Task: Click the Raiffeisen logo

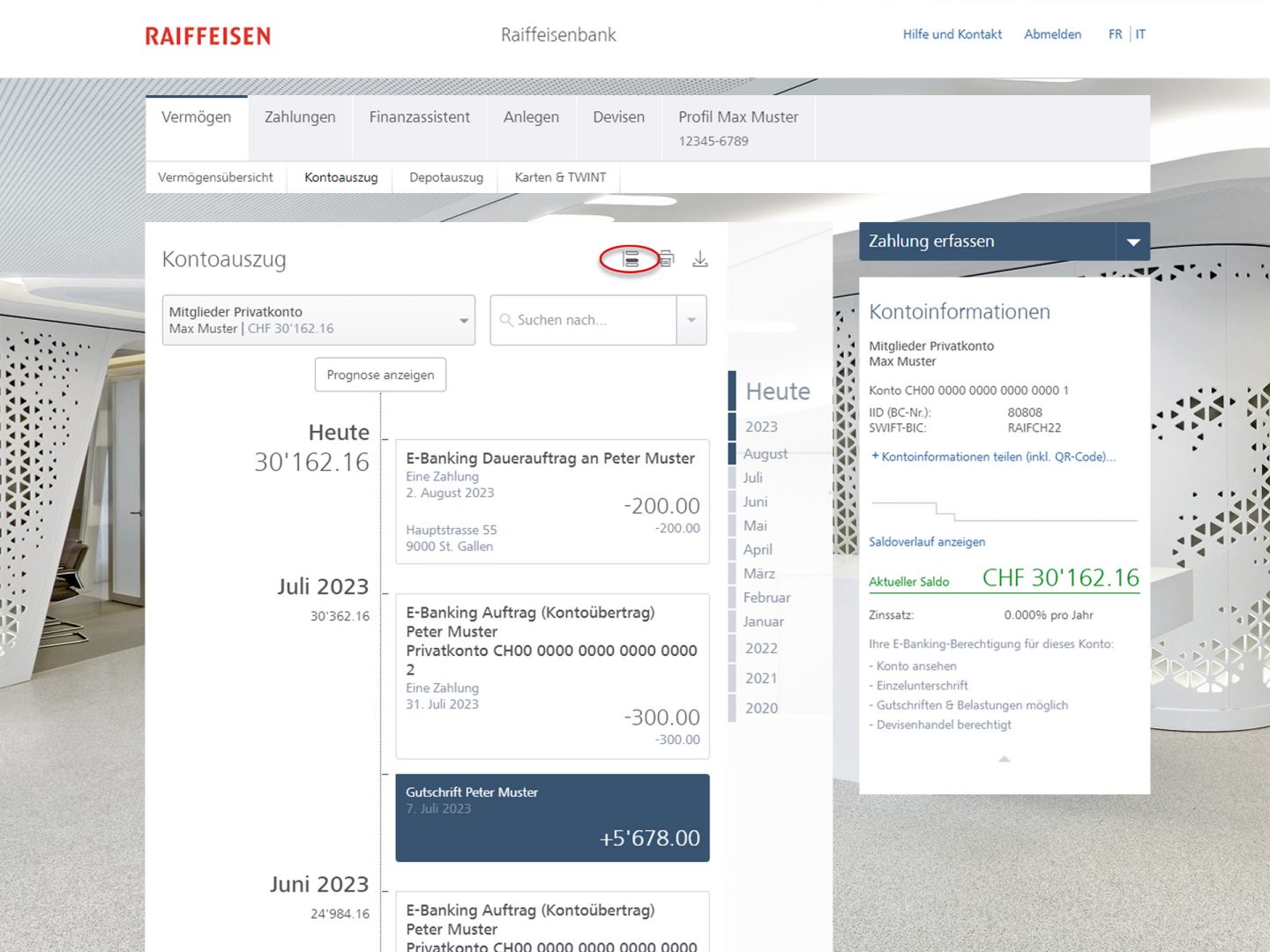Action: click(208, 36)
